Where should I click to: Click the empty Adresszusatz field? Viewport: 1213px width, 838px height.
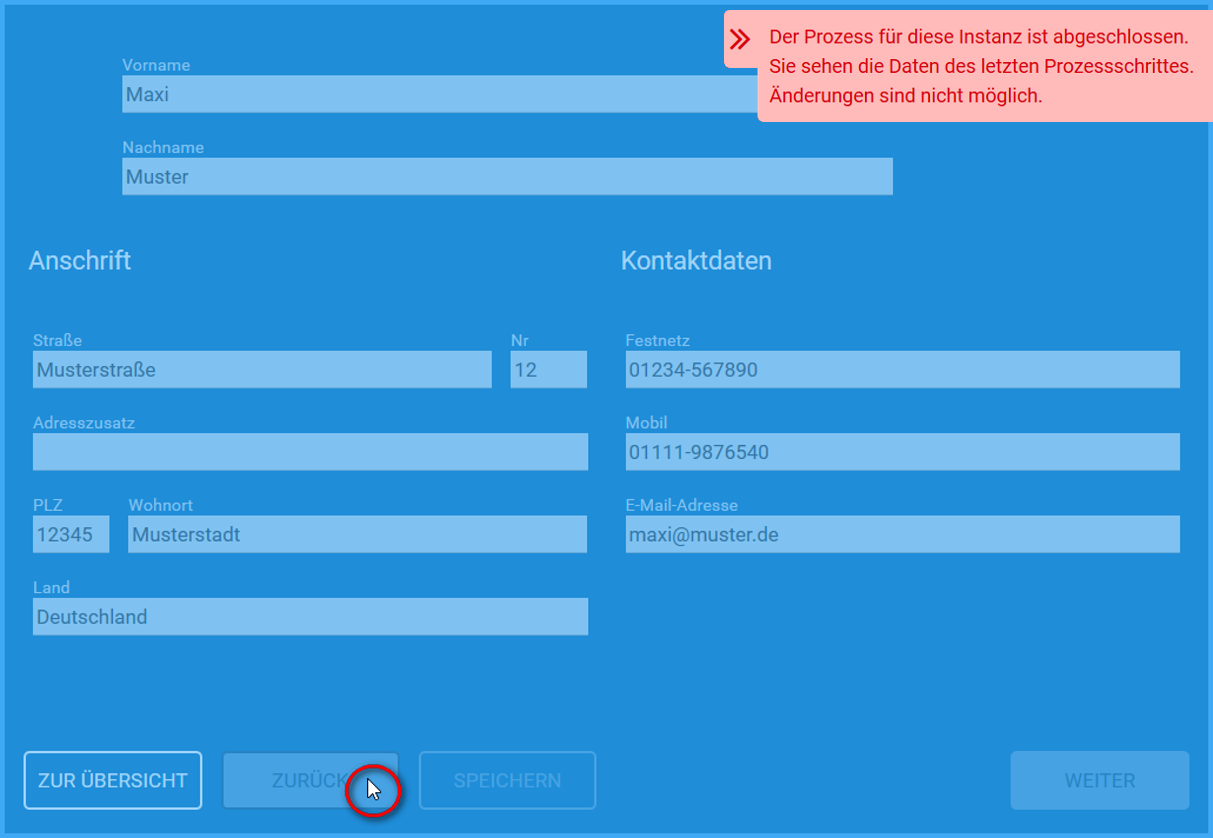tap(310, 452)
